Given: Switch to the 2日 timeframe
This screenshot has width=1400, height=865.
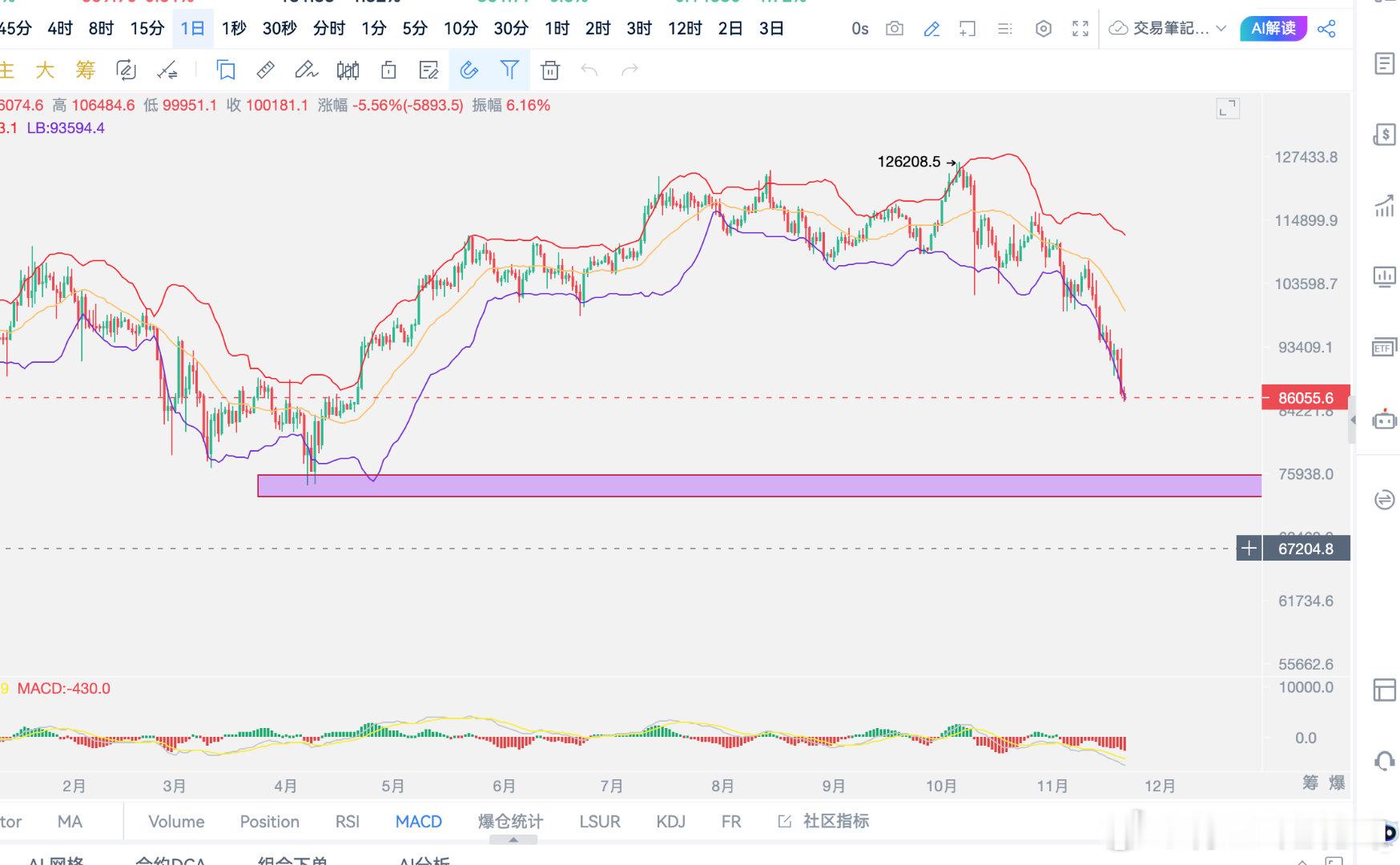Looking at the screenshot, I should [730, 29].
